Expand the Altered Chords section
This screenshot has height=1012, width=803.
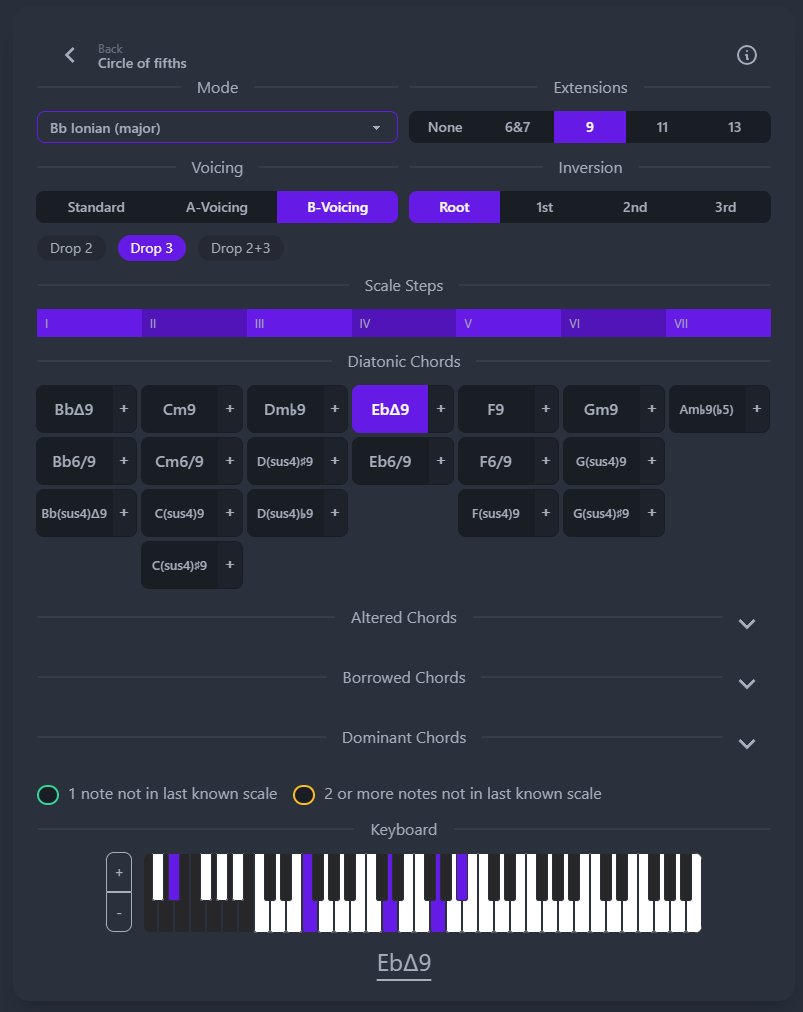point(747,623)
